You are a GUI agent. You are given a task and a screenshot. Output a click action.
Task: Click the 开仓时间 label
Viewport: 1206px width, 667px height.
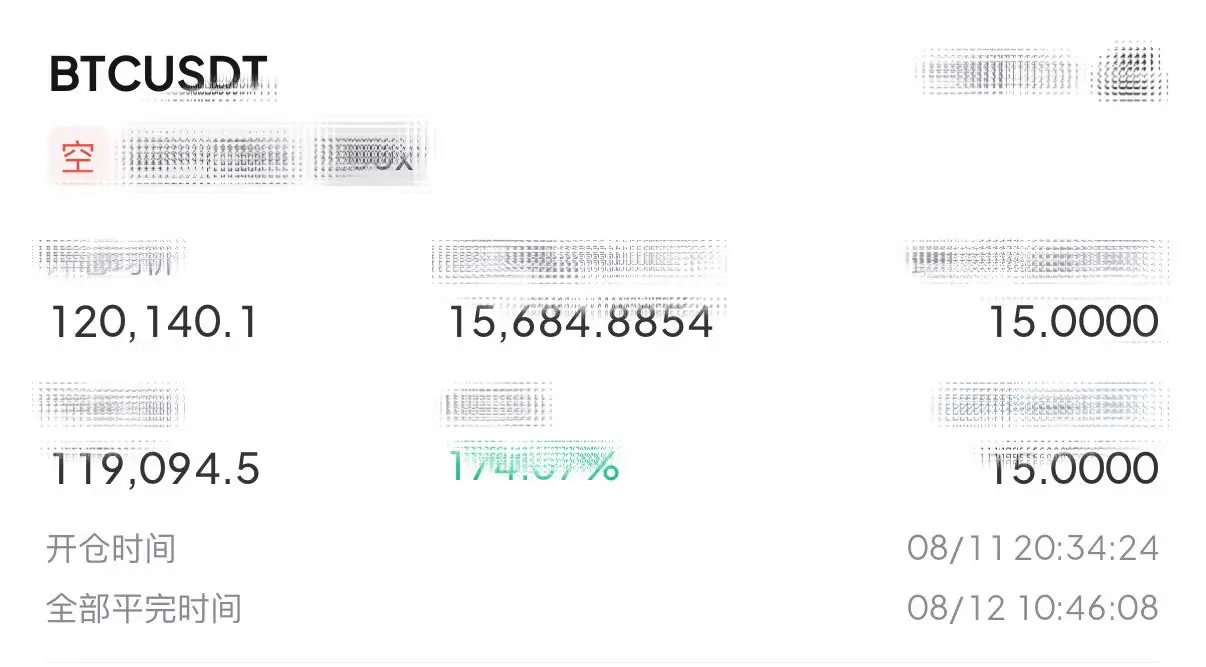(x=111, y=549)
